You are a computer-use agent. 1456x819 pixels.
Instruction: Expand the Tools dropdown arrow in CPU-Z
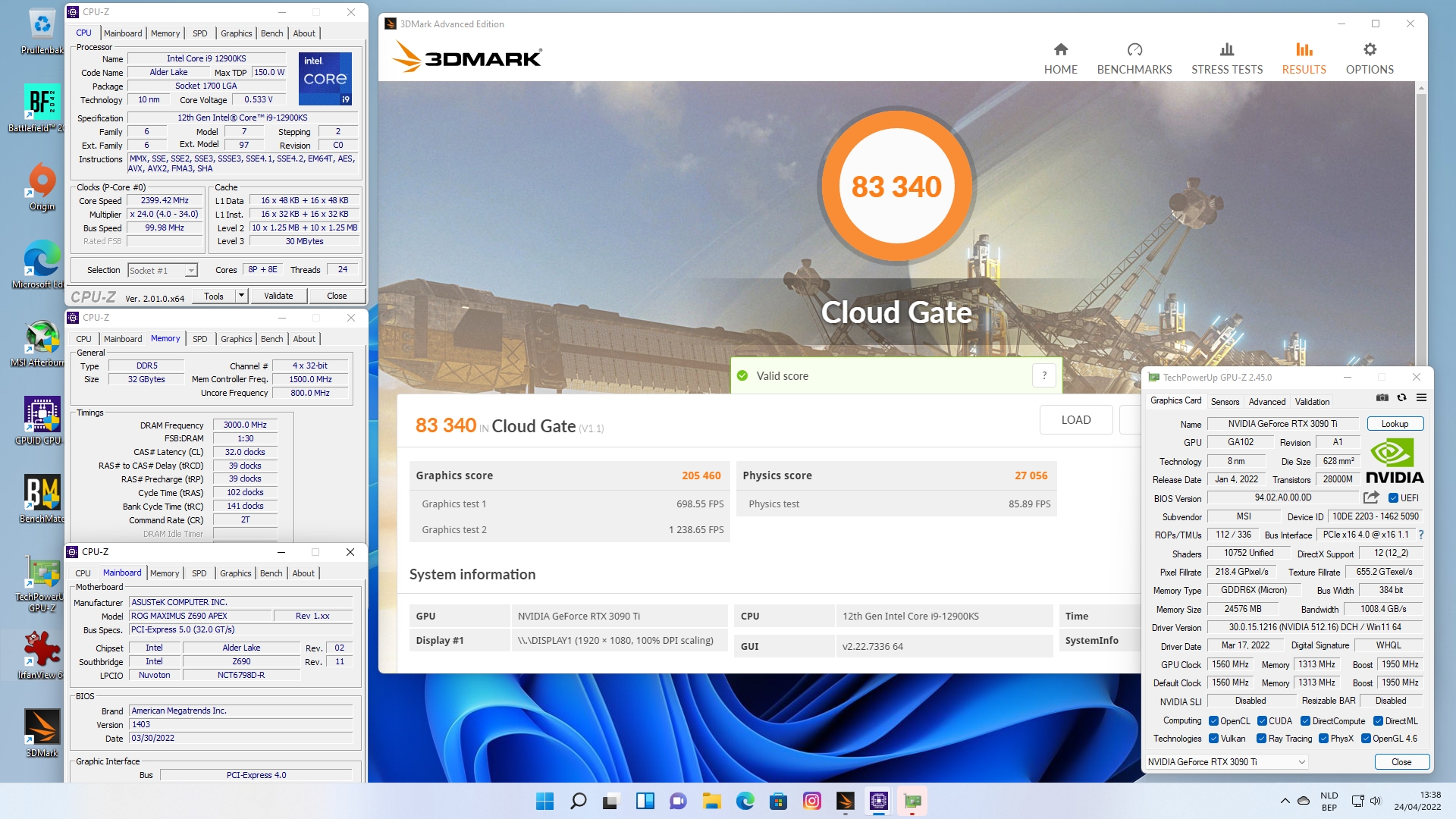(x=242, y=296)
